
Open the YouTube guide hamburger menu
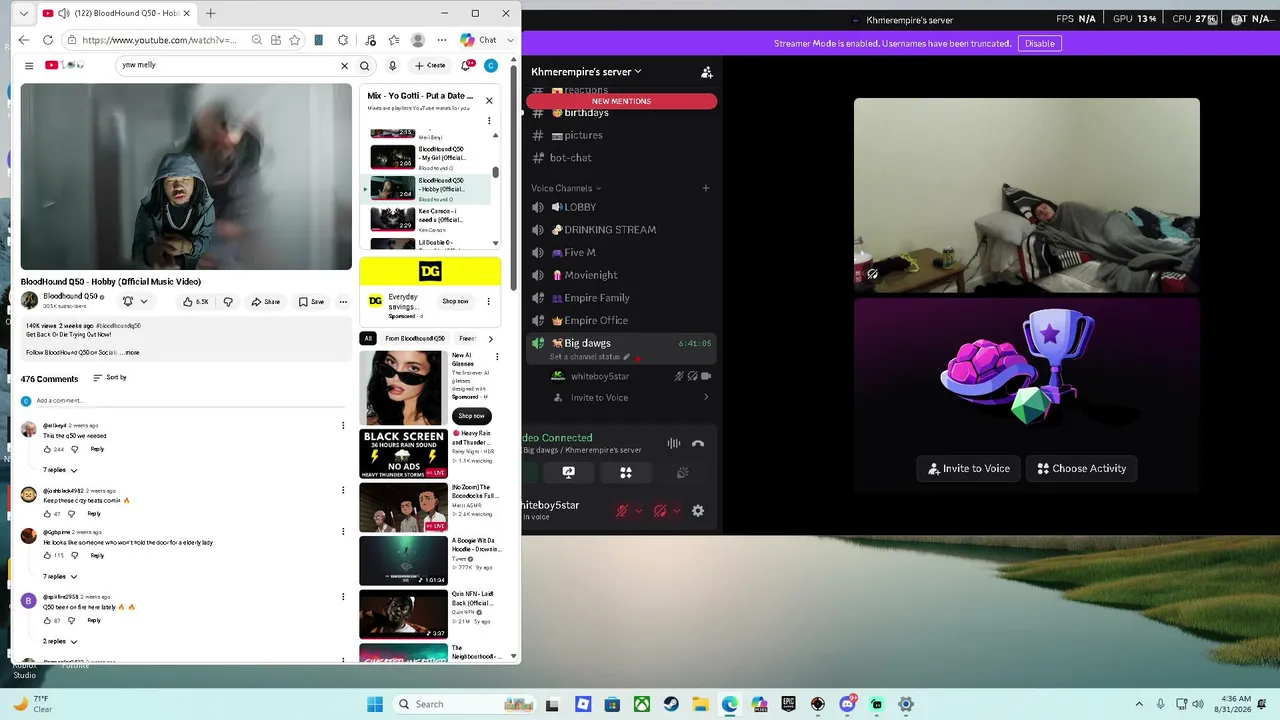[29, 66]
